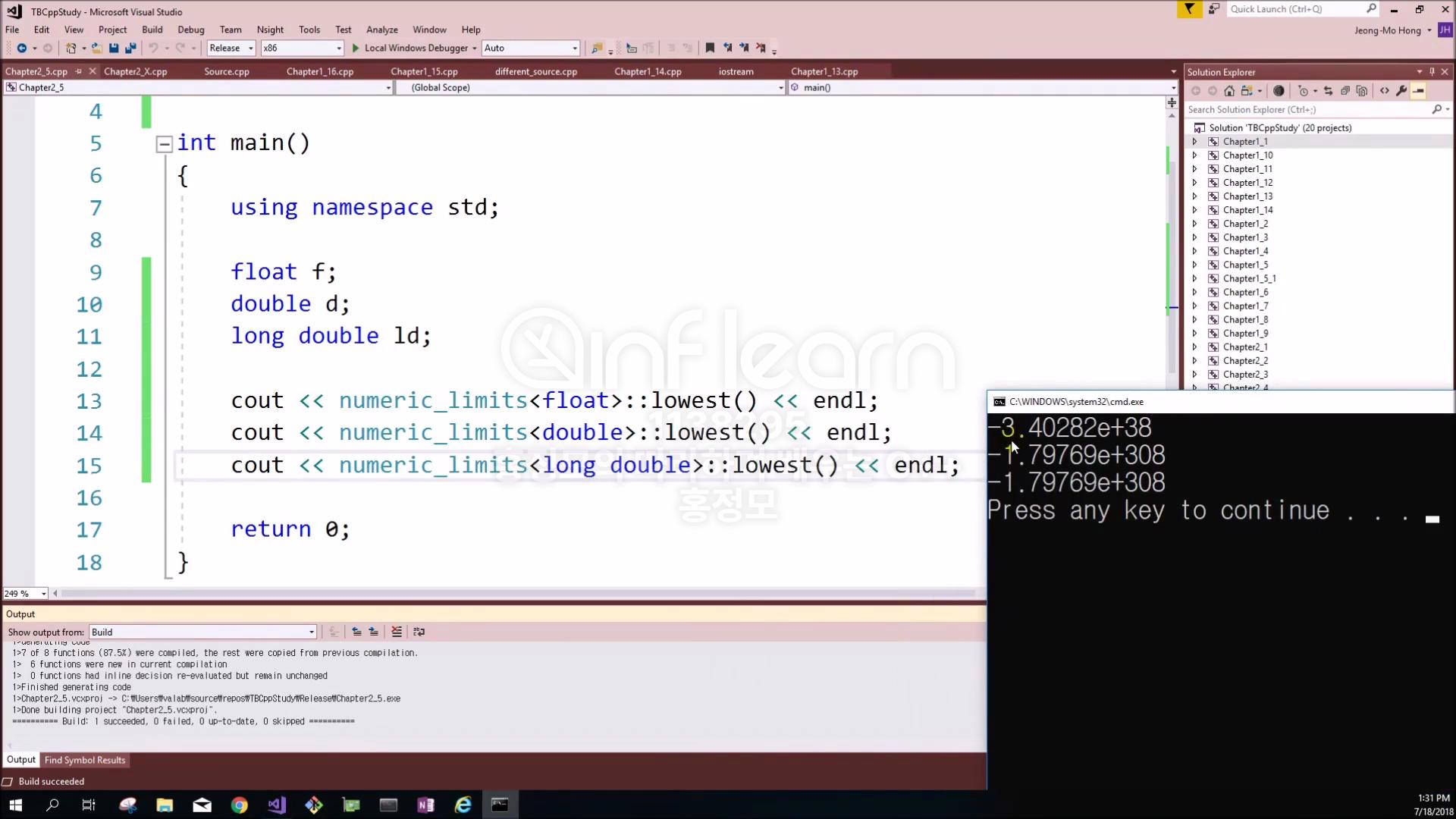Open Chrome from the taskbar
Image resolution: width=1456 pixels, height=819 pixels.
click(239, 805)
